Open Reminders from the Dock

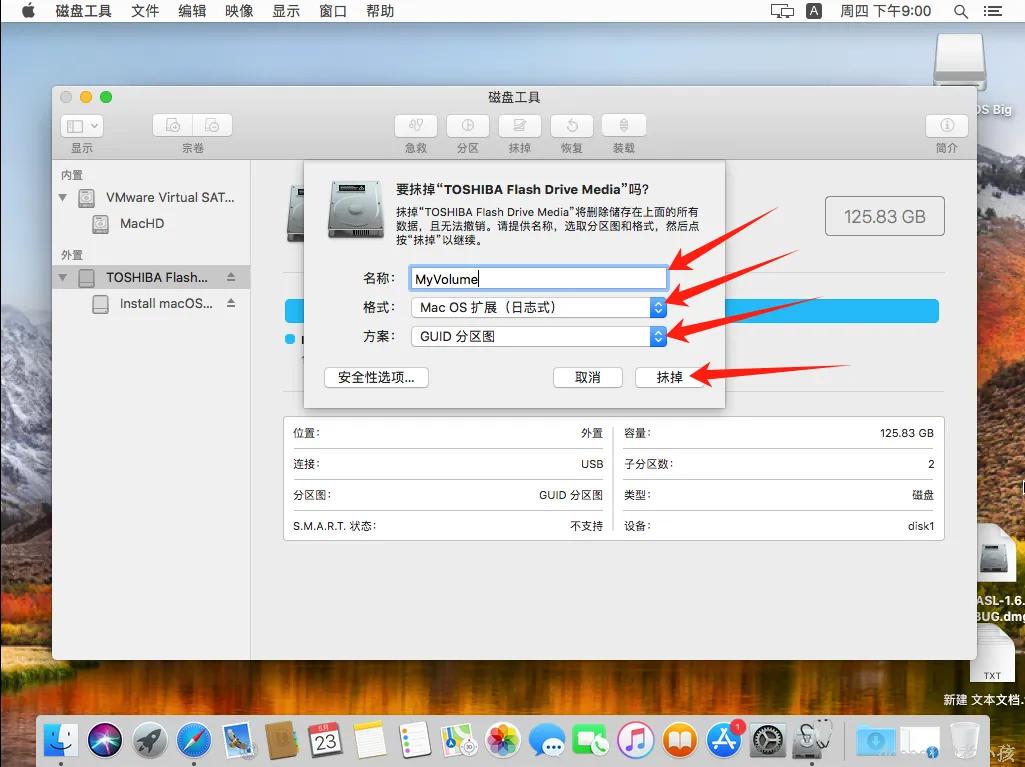tap(414, 741)
